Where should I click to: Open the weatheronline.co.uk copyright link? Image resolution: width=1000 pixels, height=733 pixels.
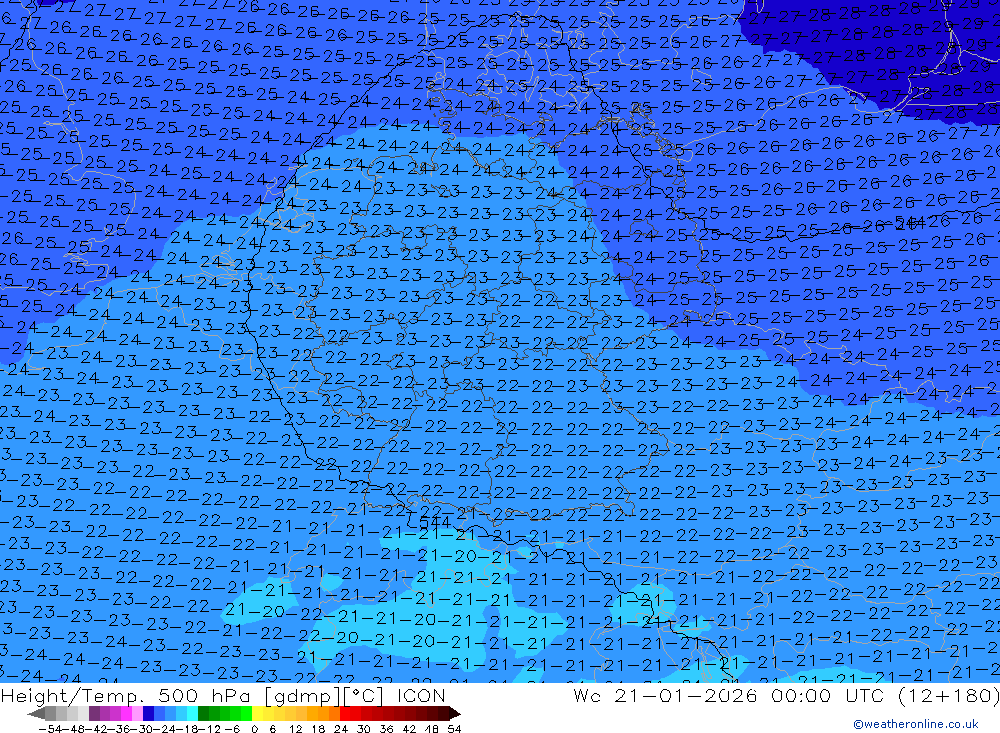pyautogui.click(x=915, y=724)
